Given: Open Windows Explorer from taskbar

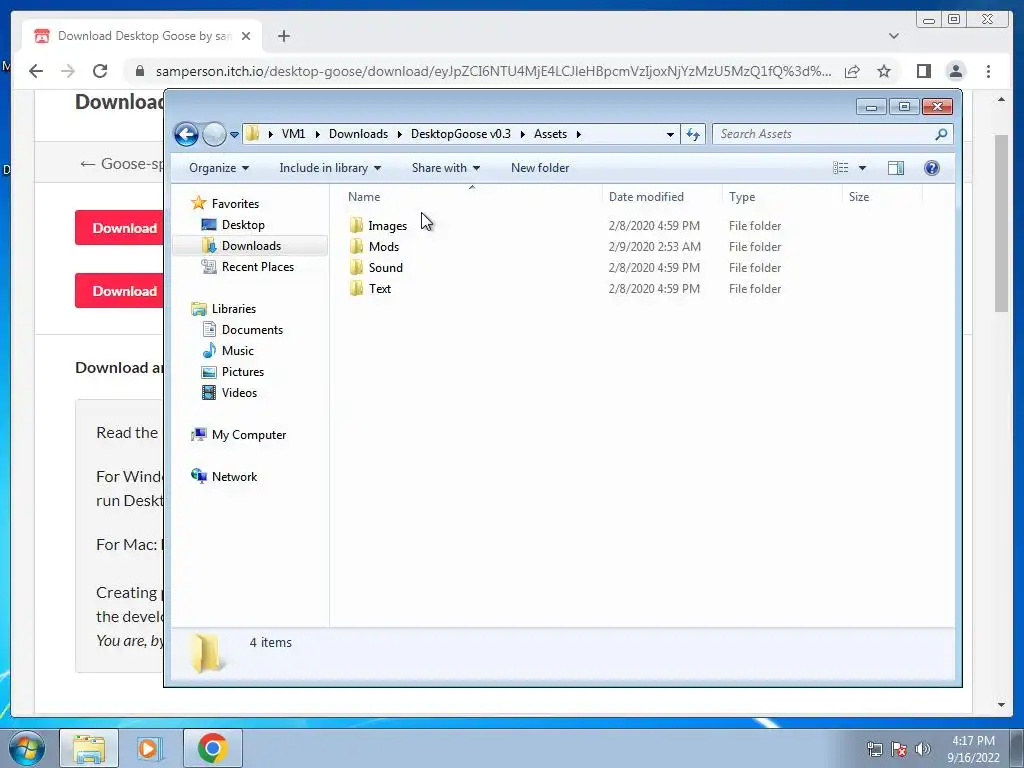Looking at the screenshot, I should pyautogui.click(x=89, y=748).
